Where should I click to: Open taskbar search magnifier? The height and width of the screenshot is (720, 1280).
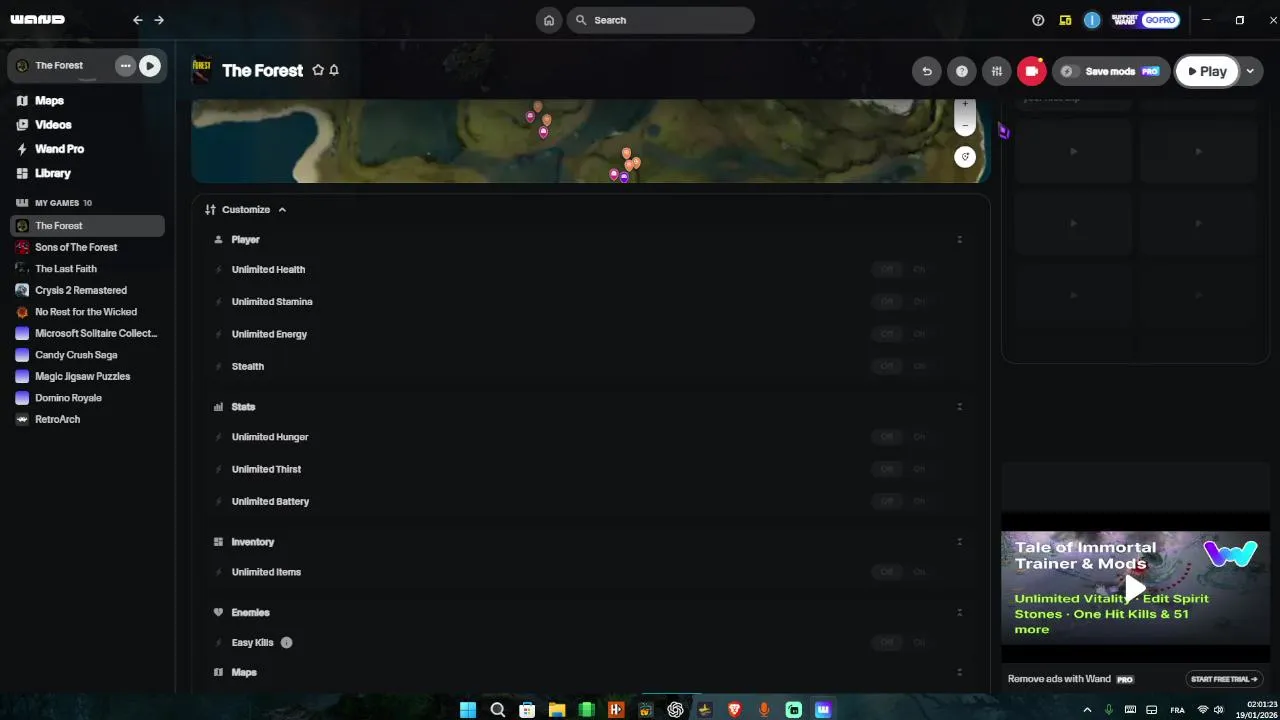tap(497, 710)
